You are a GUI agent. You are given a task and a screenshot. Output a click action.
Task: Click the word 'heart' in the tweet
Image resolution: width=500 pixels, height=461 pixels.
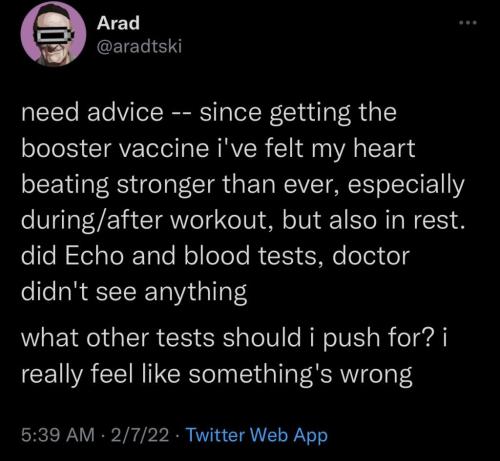point(384,148)
